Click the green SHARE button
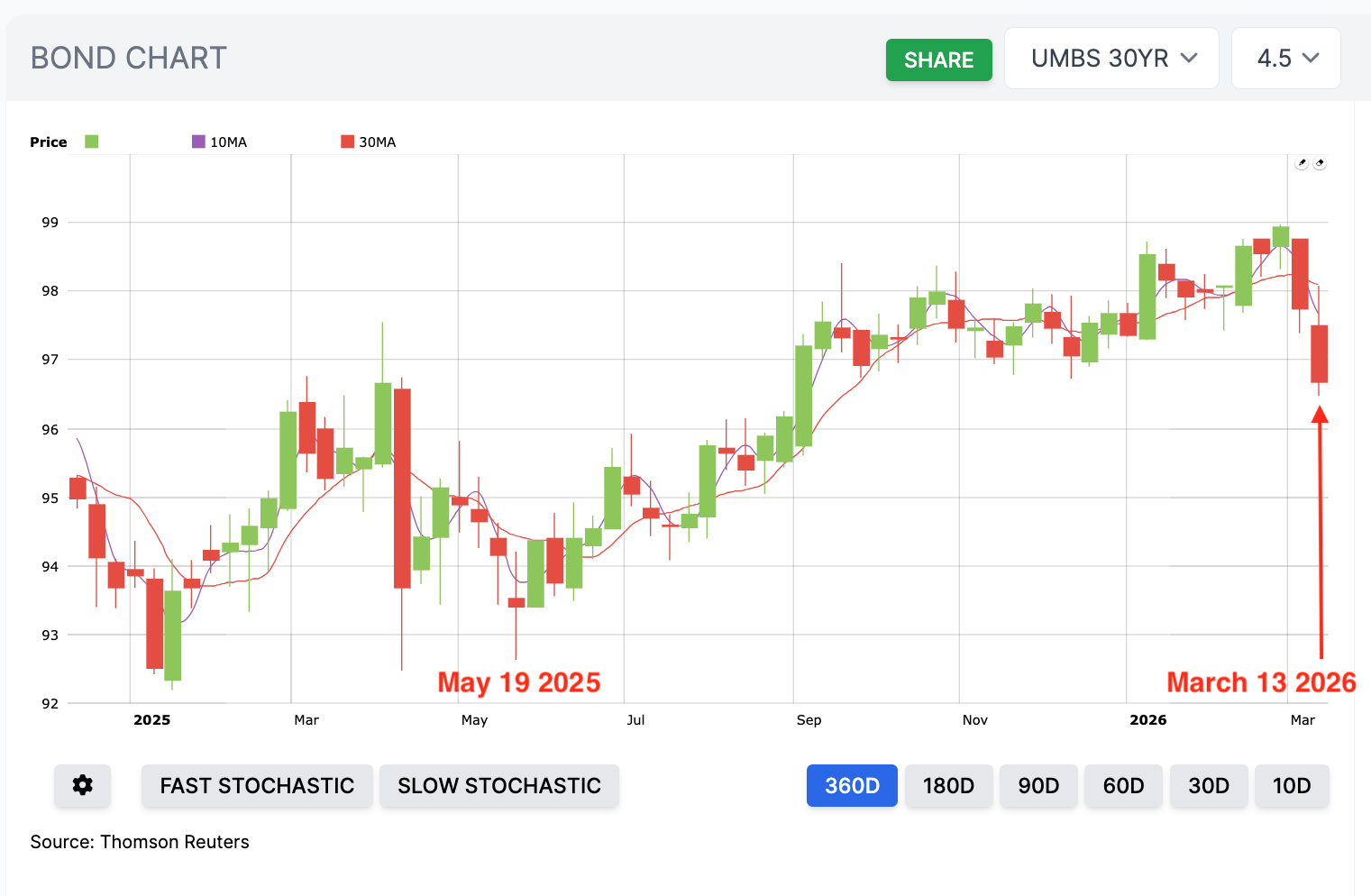The height and width of the screenshot is (896, 1371). click(x=938, y=59)
